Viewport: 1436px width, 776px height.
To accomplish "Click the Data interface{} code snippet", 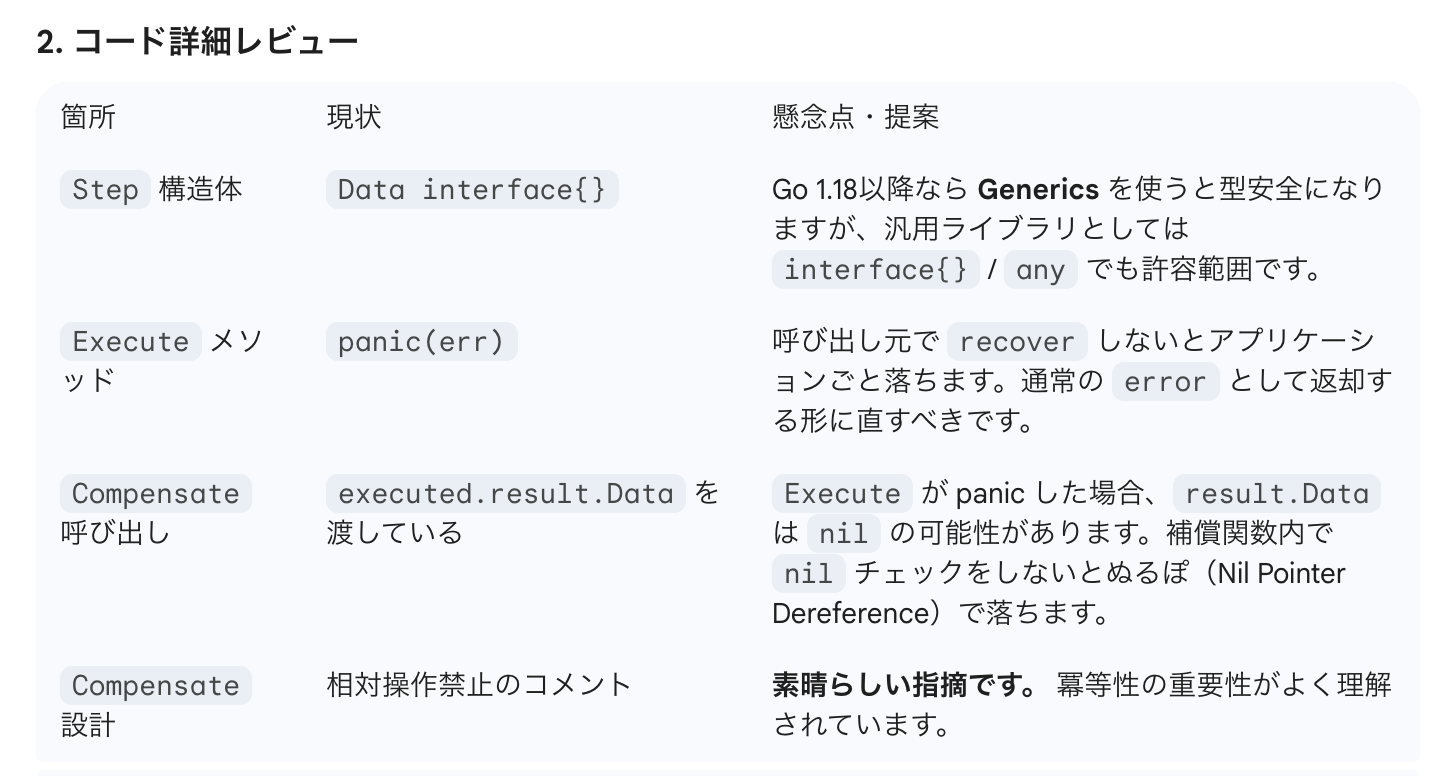I will (472, 190).
